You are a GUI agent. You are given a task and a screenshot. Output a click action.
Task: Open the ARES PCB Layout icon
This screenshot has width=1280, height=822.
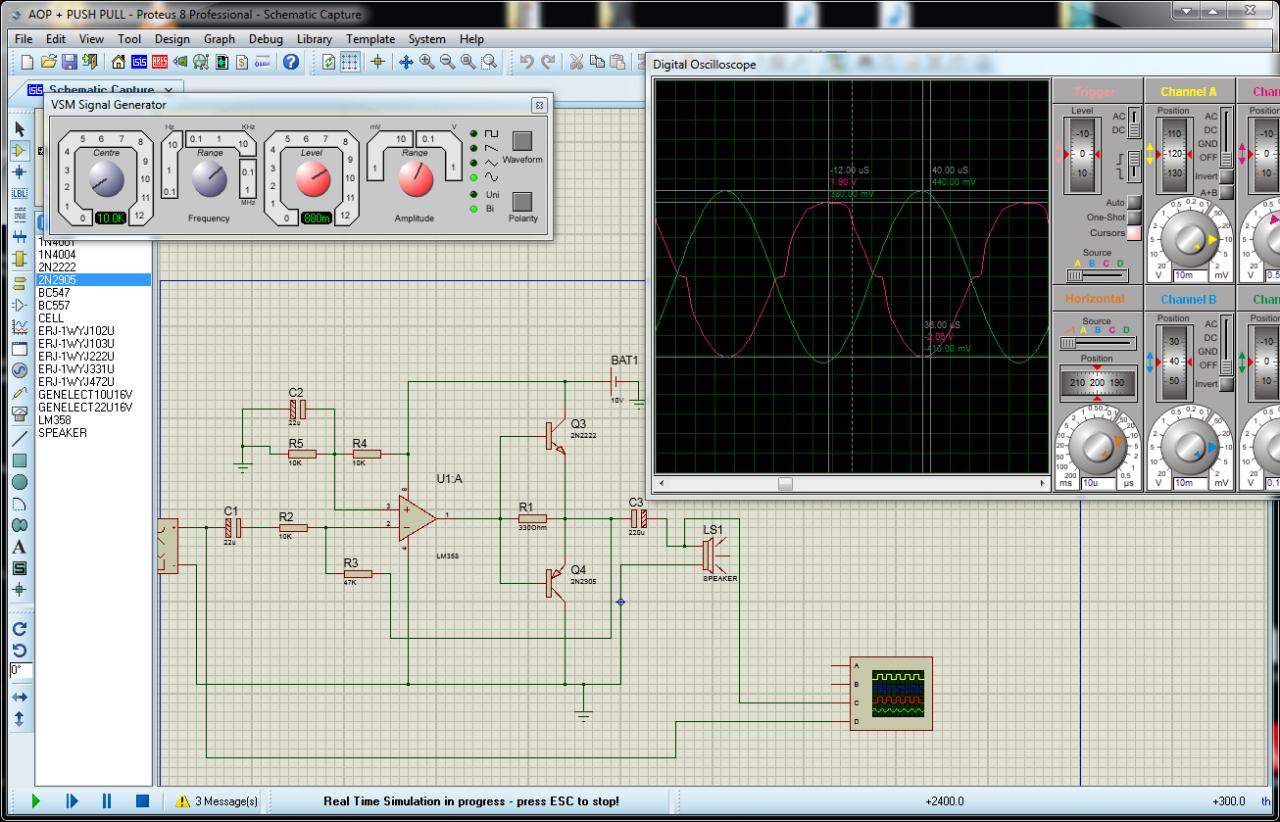(159, 62)
